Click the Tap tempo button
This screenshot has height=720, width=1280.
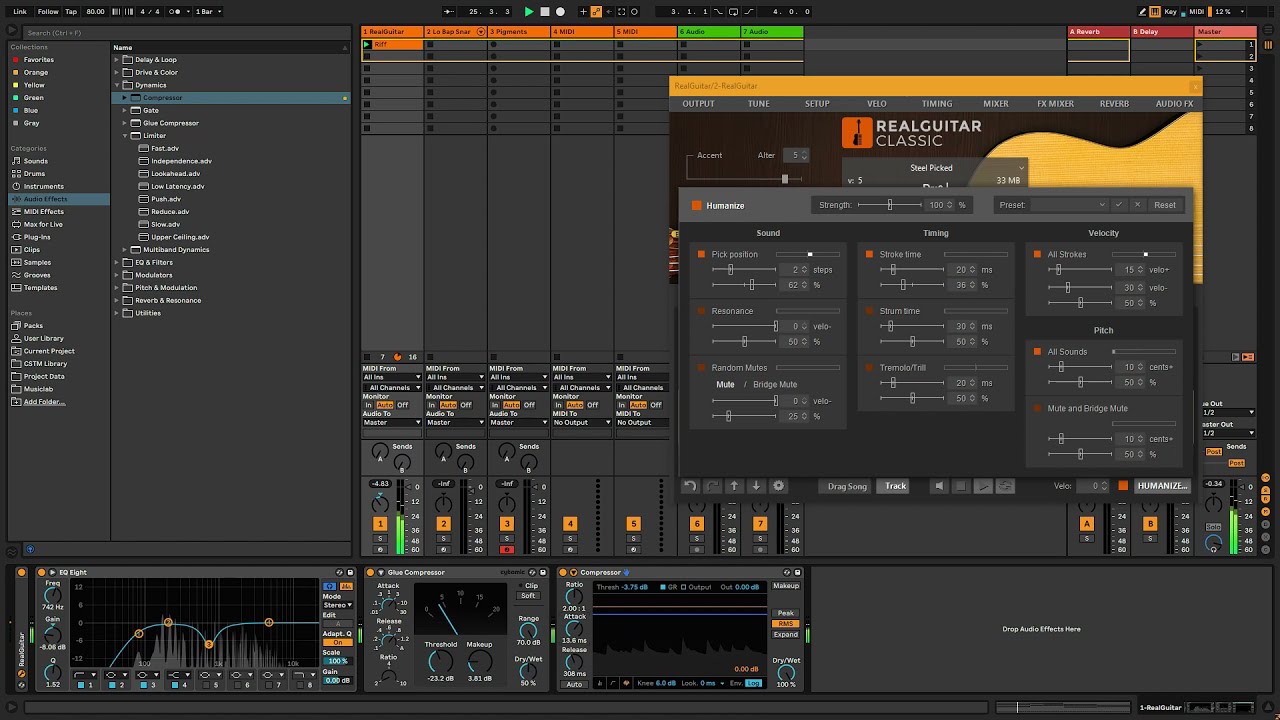(x=70, y=12)
